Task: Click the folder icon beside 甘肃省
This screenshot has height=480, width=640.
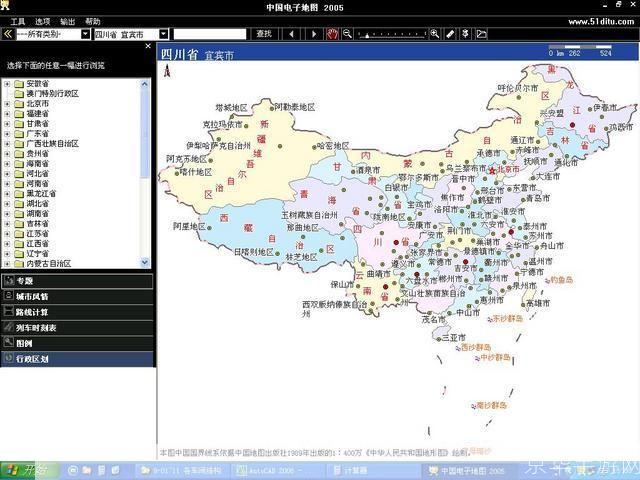Action: coord(19,124)
